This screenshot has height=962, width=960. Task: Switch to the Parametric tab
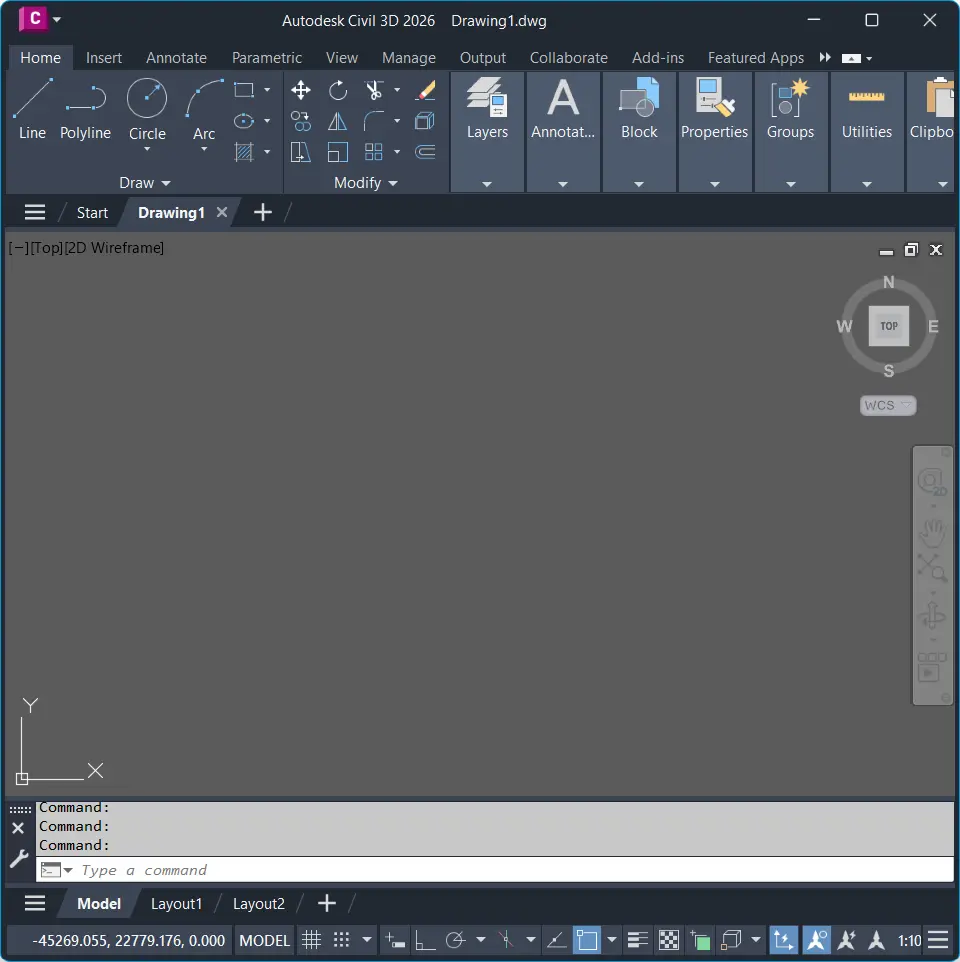point(266,58)
